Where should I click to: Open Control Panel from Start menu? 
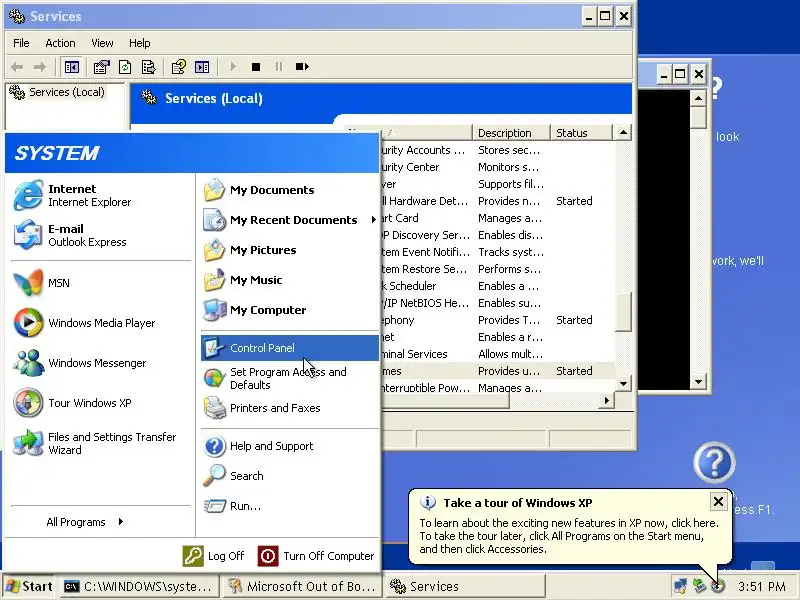(289, 348)
